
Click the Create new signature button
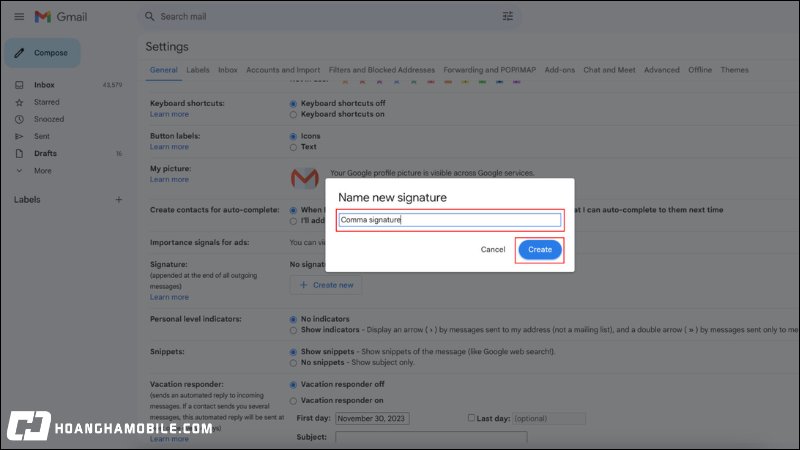(x=326, y=285)
